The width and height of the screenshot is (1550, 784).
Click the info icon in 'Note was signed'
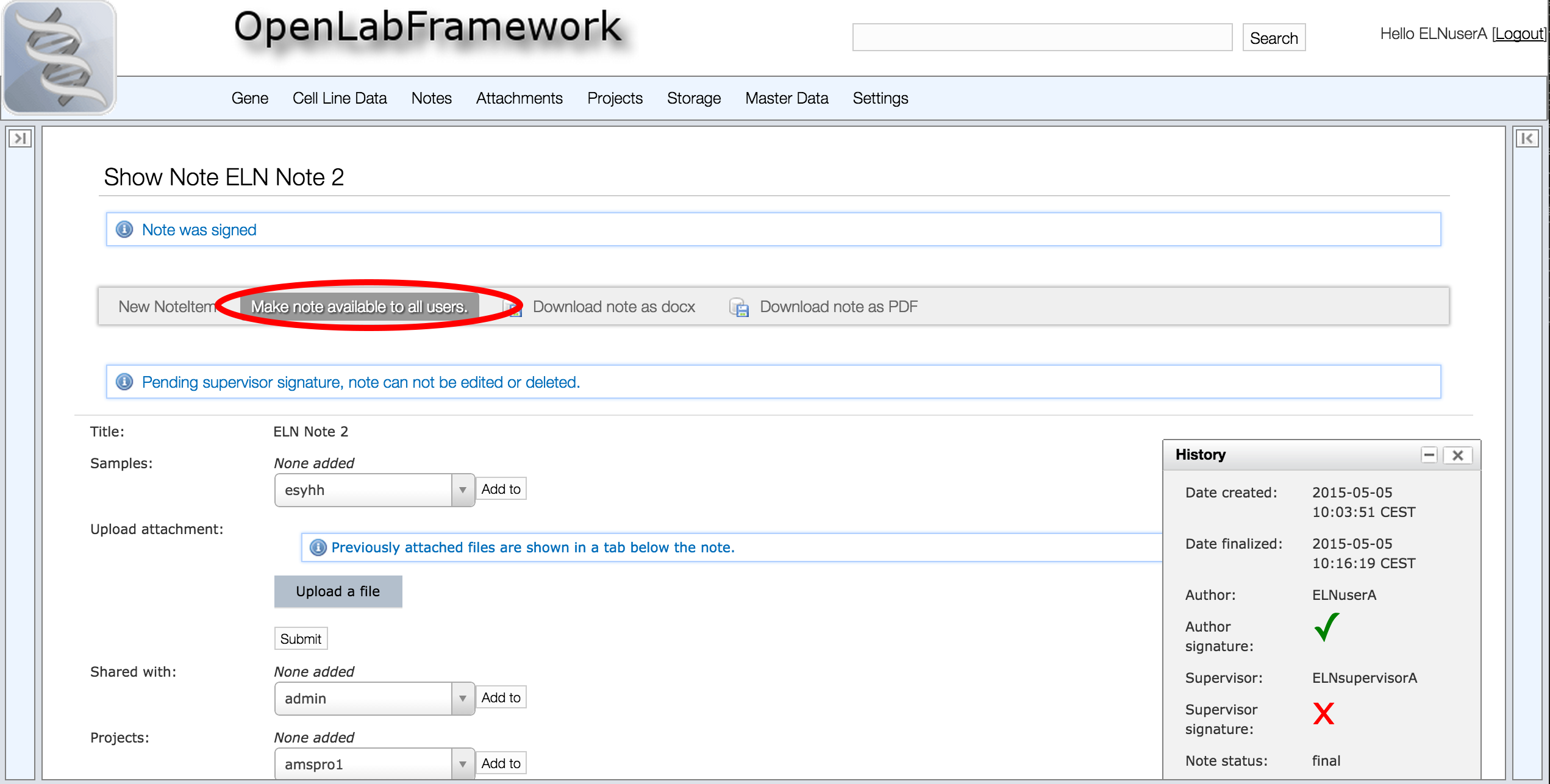click(124, 230)
